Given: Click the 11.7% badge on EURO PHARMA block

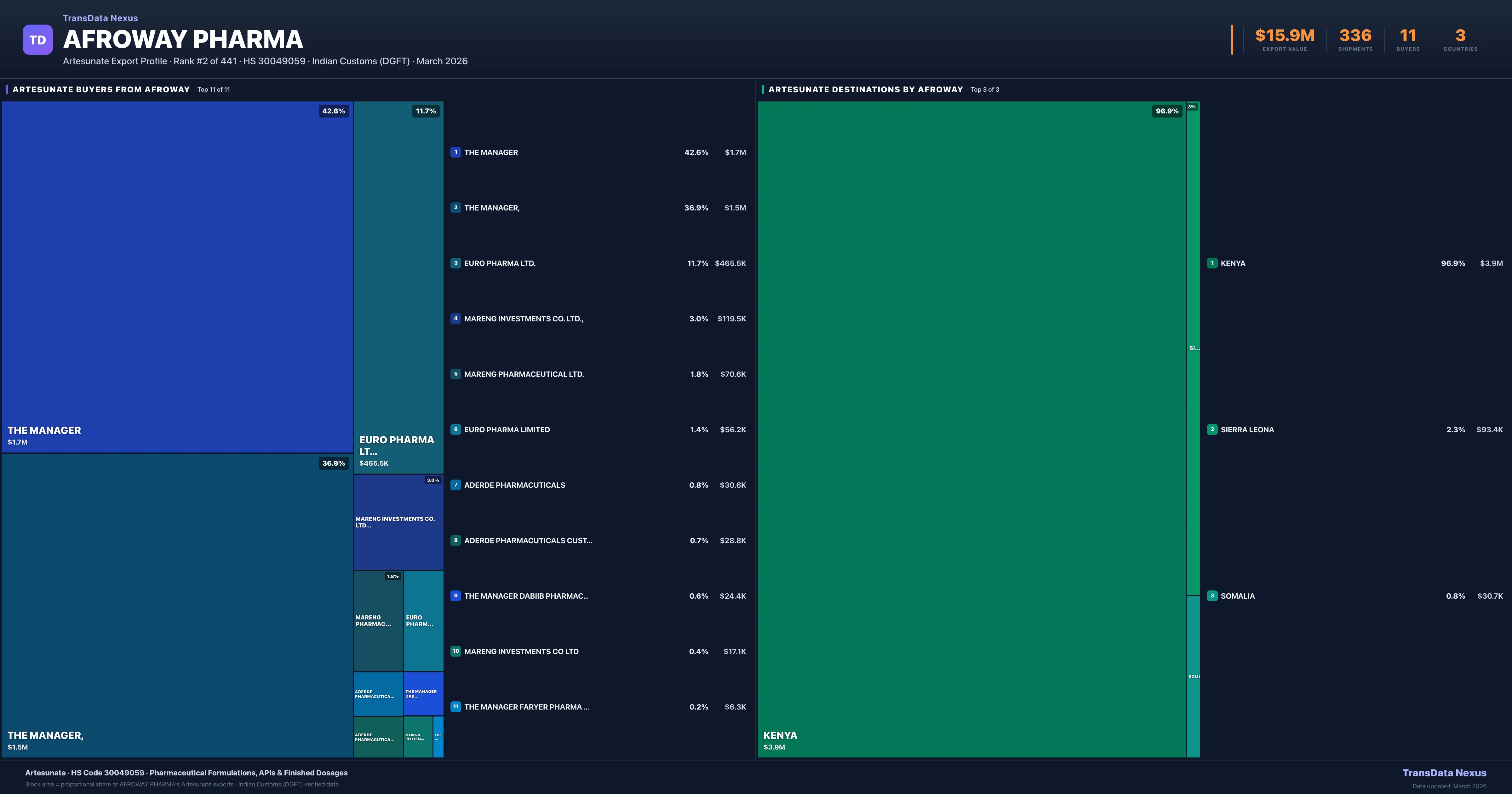Looking at the screenshot, I should 426,111.
